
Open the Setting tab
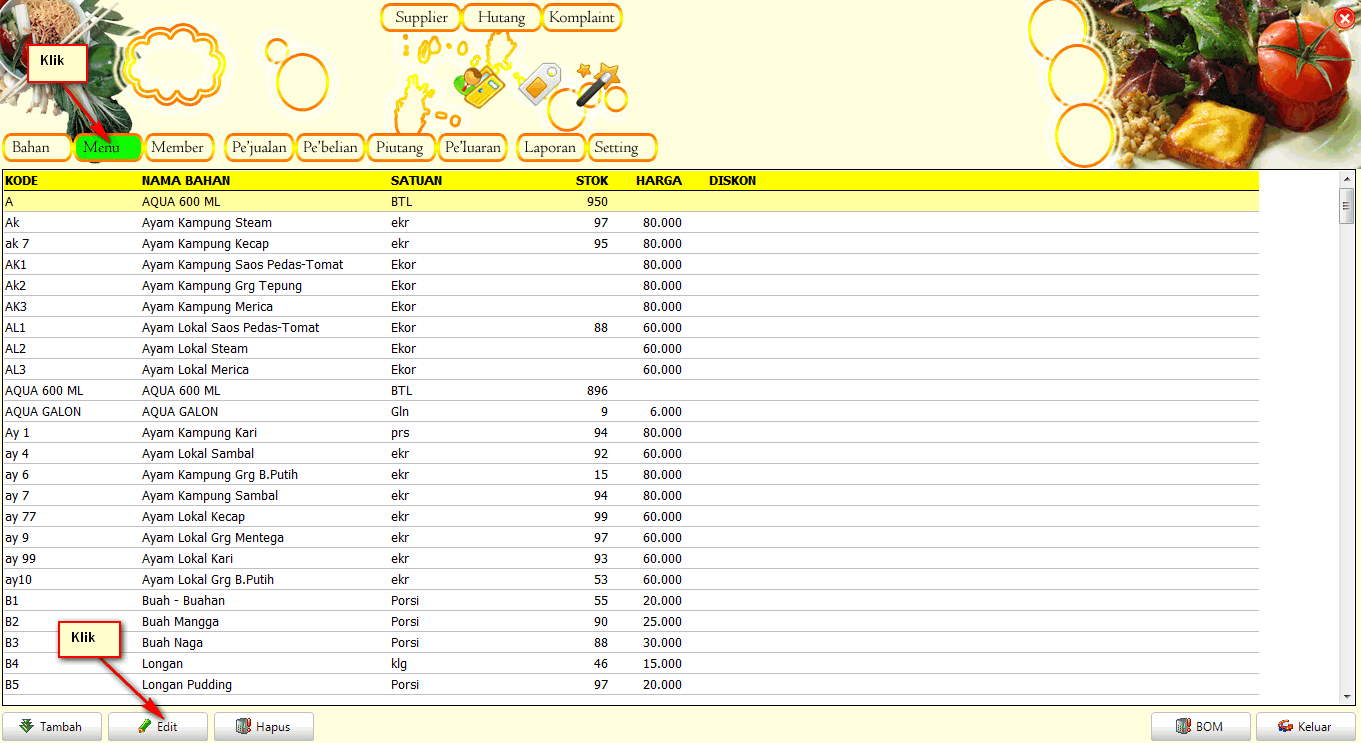point(622,148)
